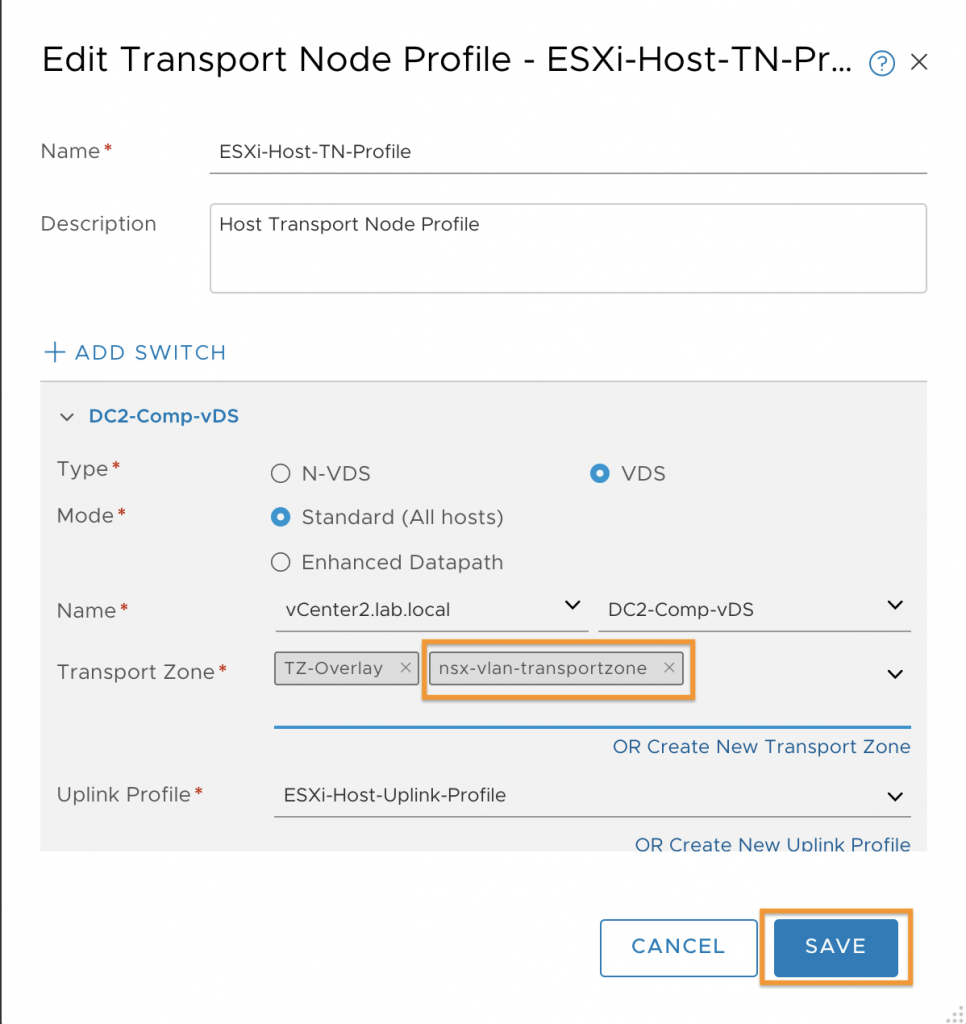Select the N-VDS type radio button

tap(281, 473)
